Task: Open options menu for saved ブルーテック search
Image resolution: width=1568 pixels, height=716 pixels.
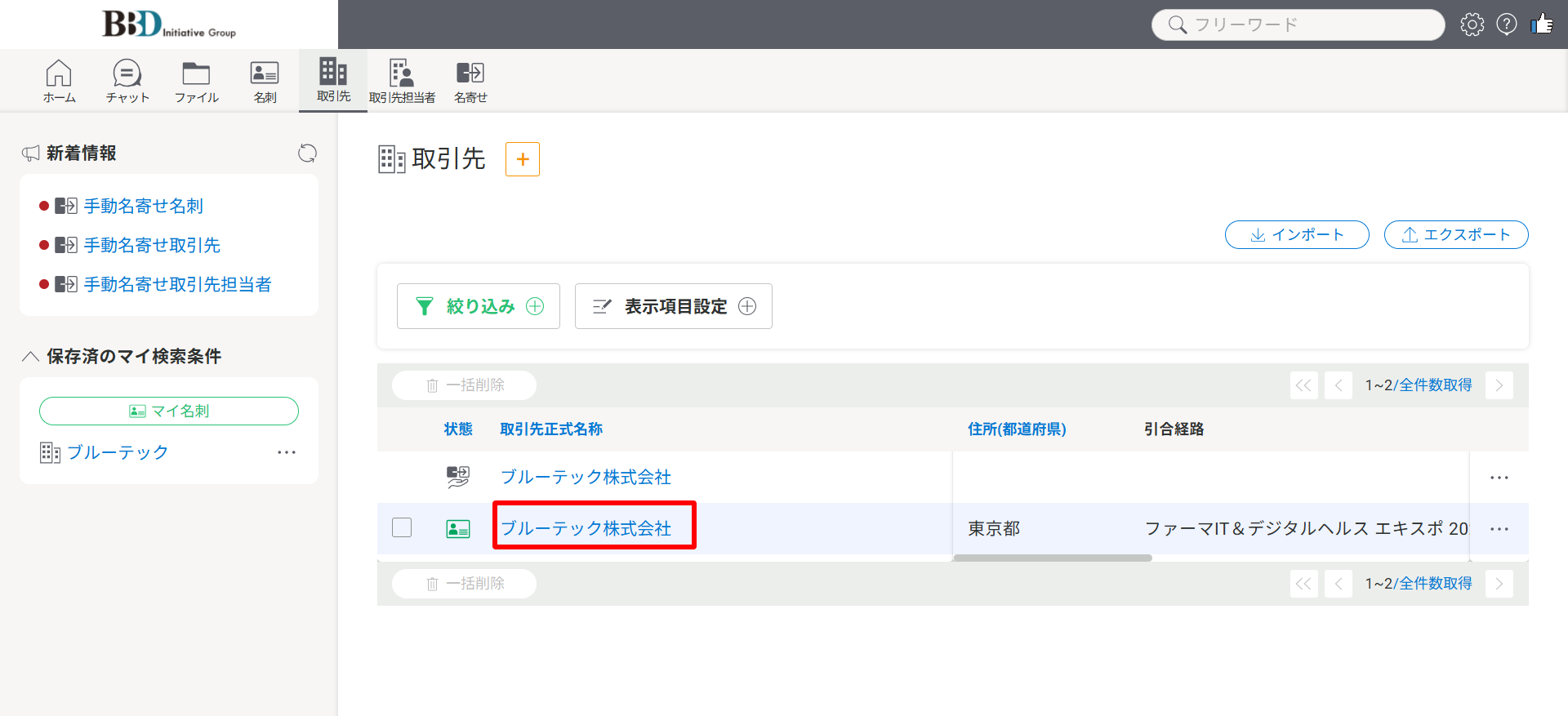Action: tap(287, 452)
